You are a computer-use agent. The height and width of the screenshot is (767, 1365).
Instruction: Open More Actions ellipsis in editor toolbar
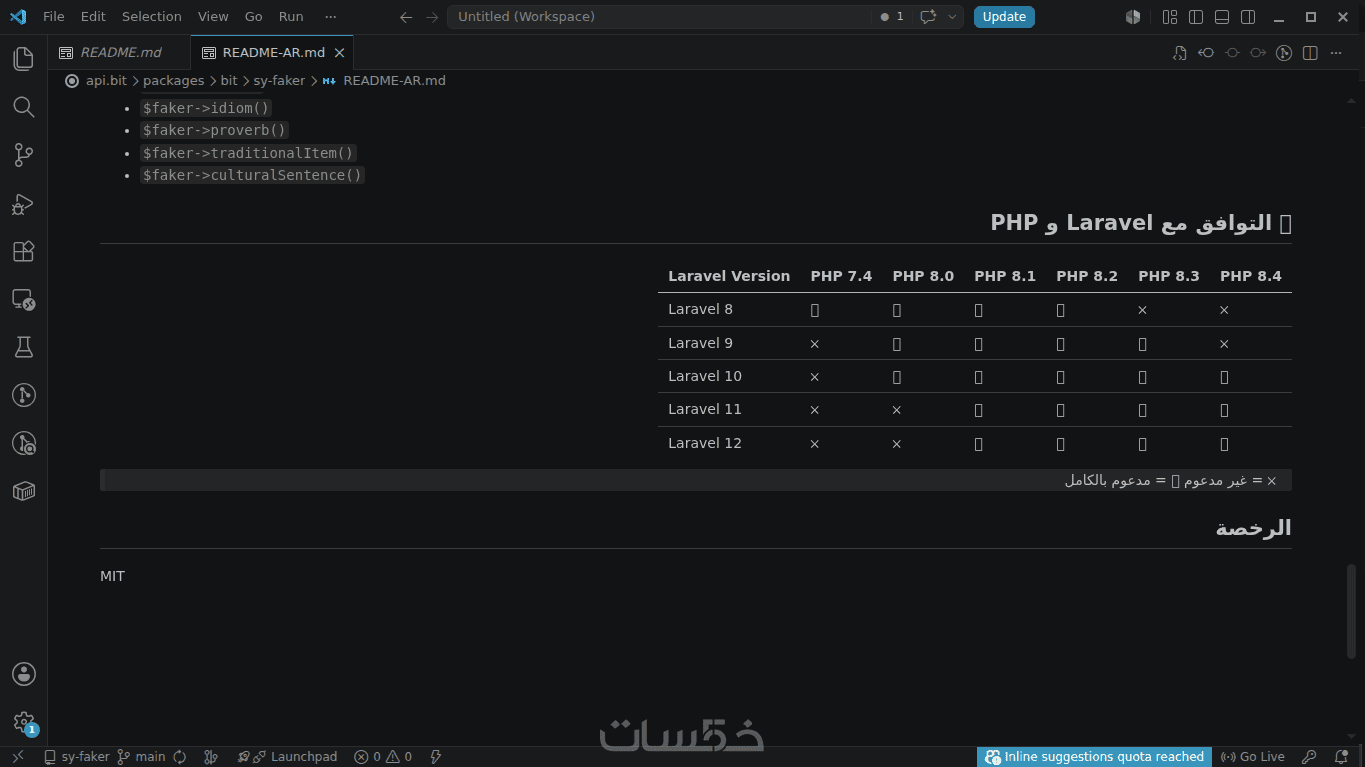(1336, 53)
